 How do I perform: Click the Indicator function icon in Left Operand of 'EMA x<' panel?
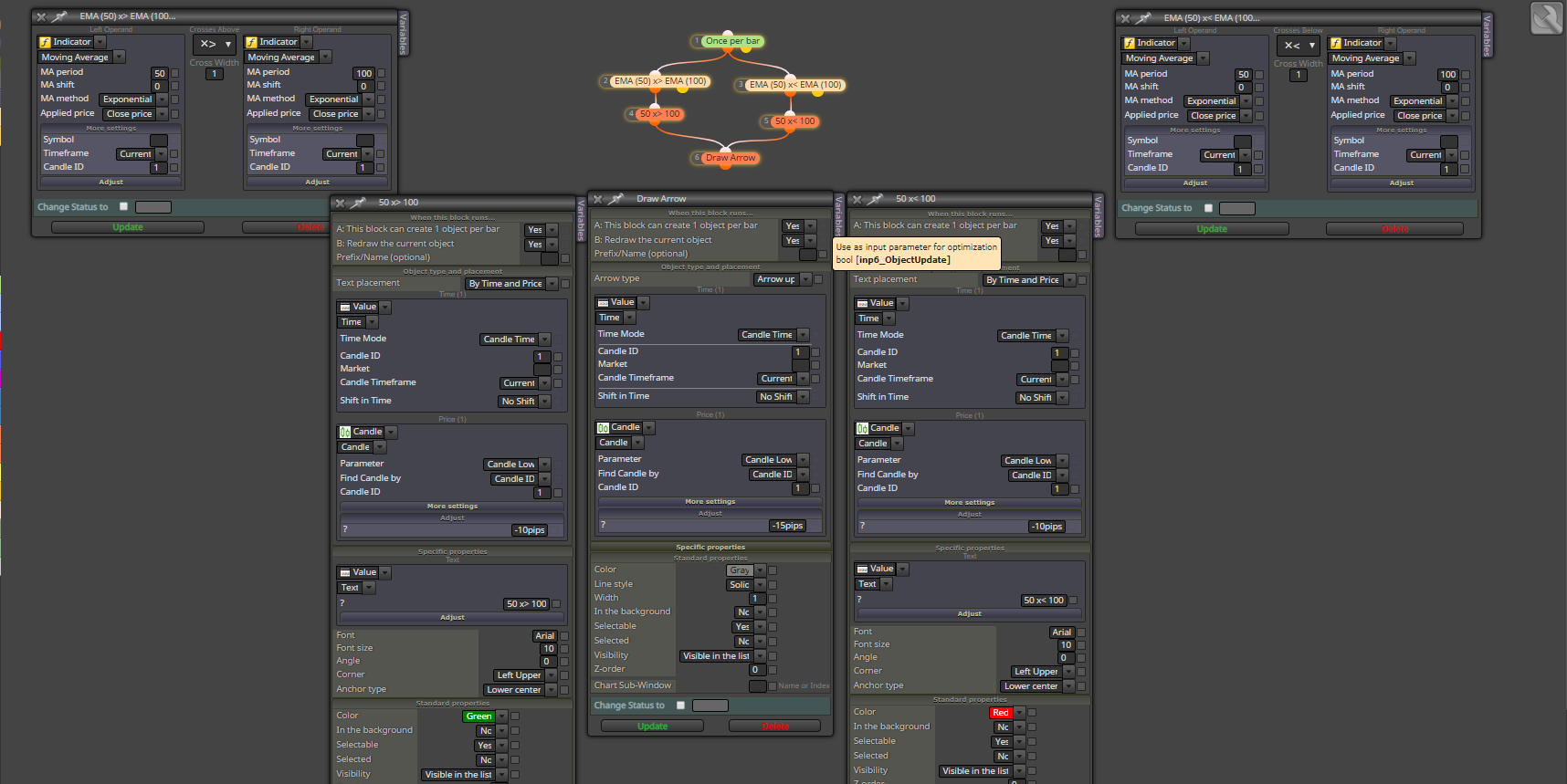[x=1129, y=43]
